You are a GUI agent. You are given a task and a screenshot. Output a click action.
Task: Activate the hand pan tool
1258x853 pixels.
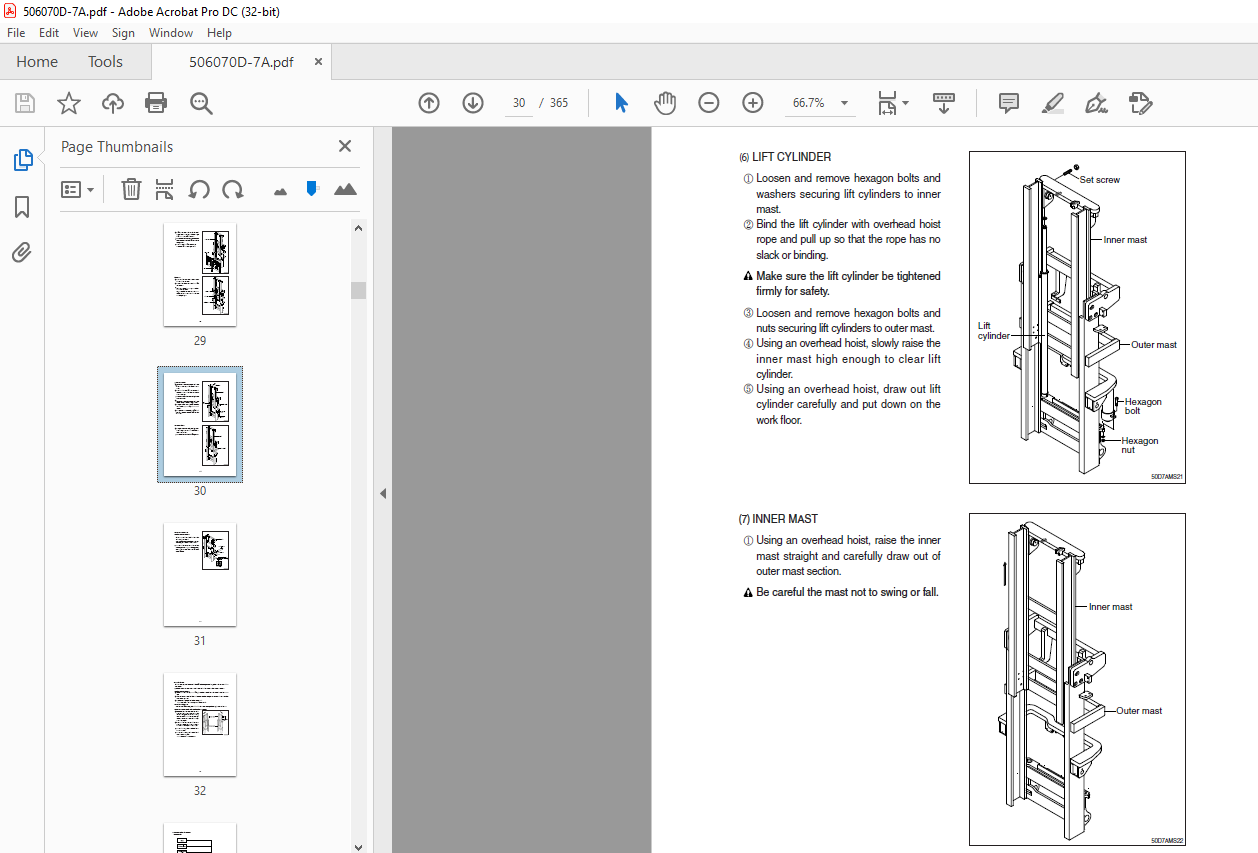(665, 103)
